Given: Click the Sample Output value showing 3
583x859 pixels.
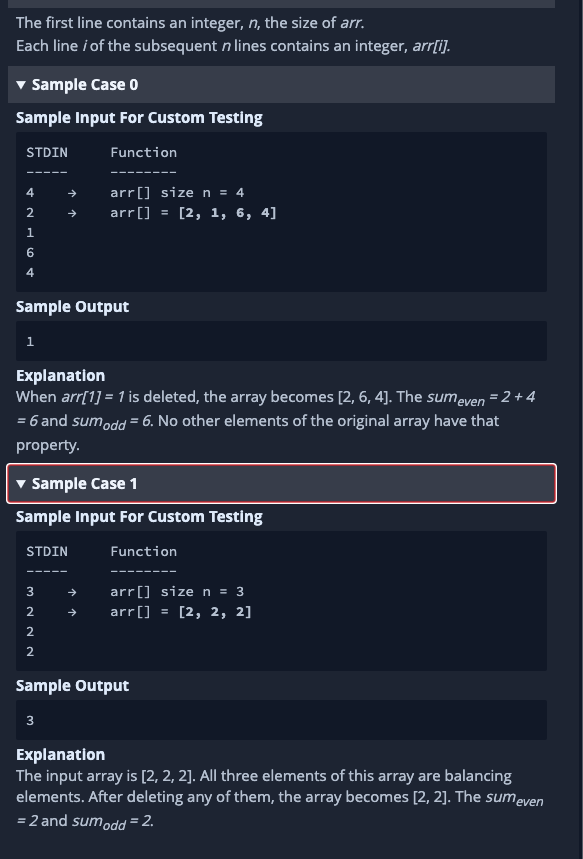Looking at the screenshot, I should tap(30, 719).
